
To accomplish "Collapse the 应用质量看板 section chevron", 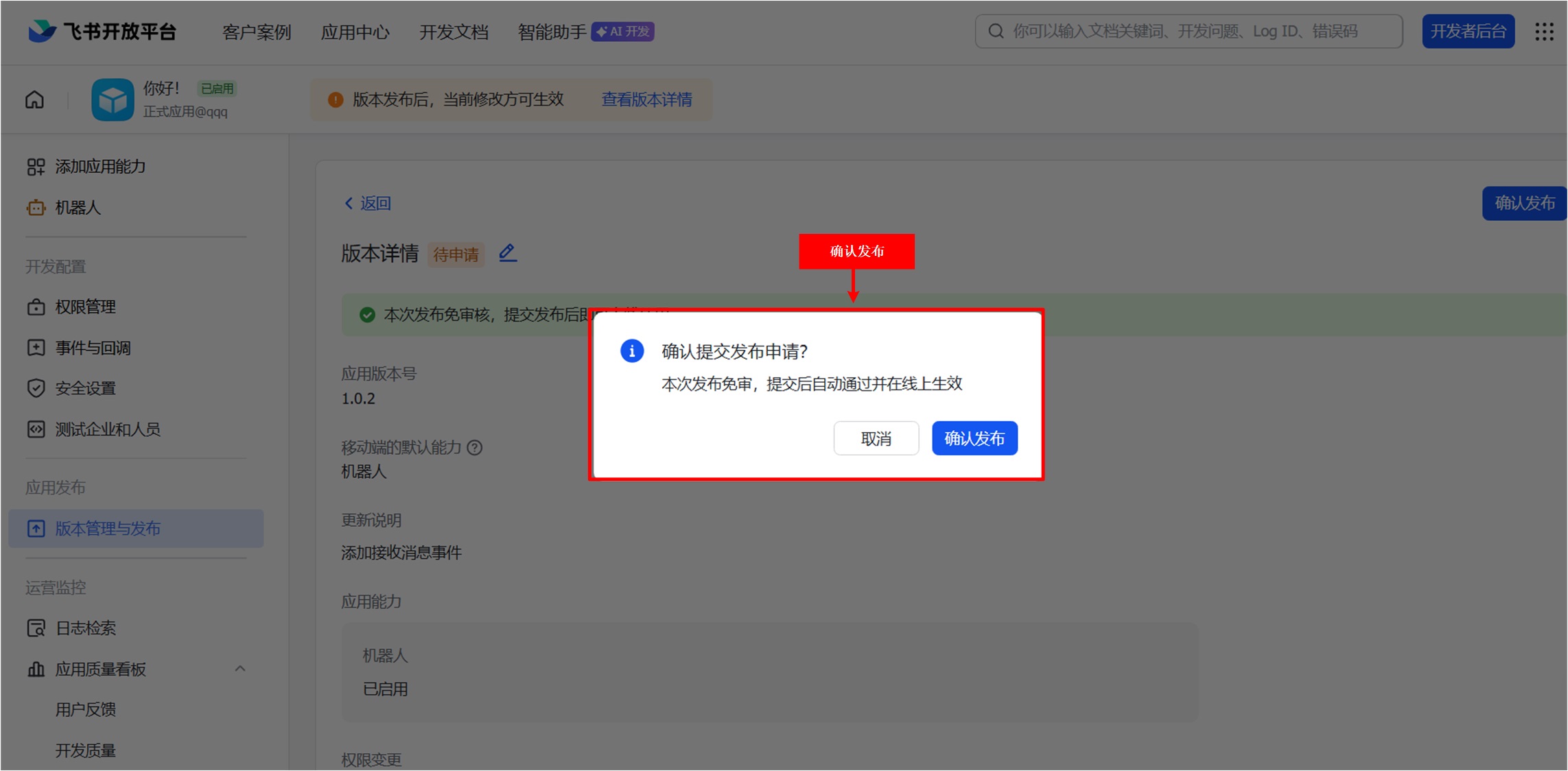I will tap(239, 669).
